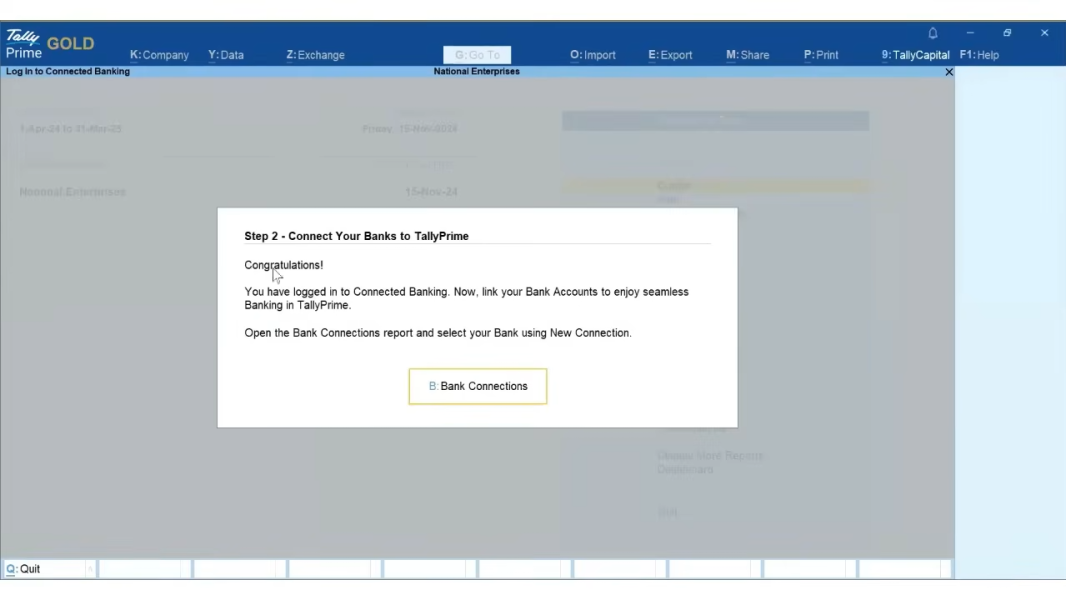Image resolution: width=1066 pixels, height=600 pixels.
Task: Restore down the TallyPrime window
Action: (1007, 33)
